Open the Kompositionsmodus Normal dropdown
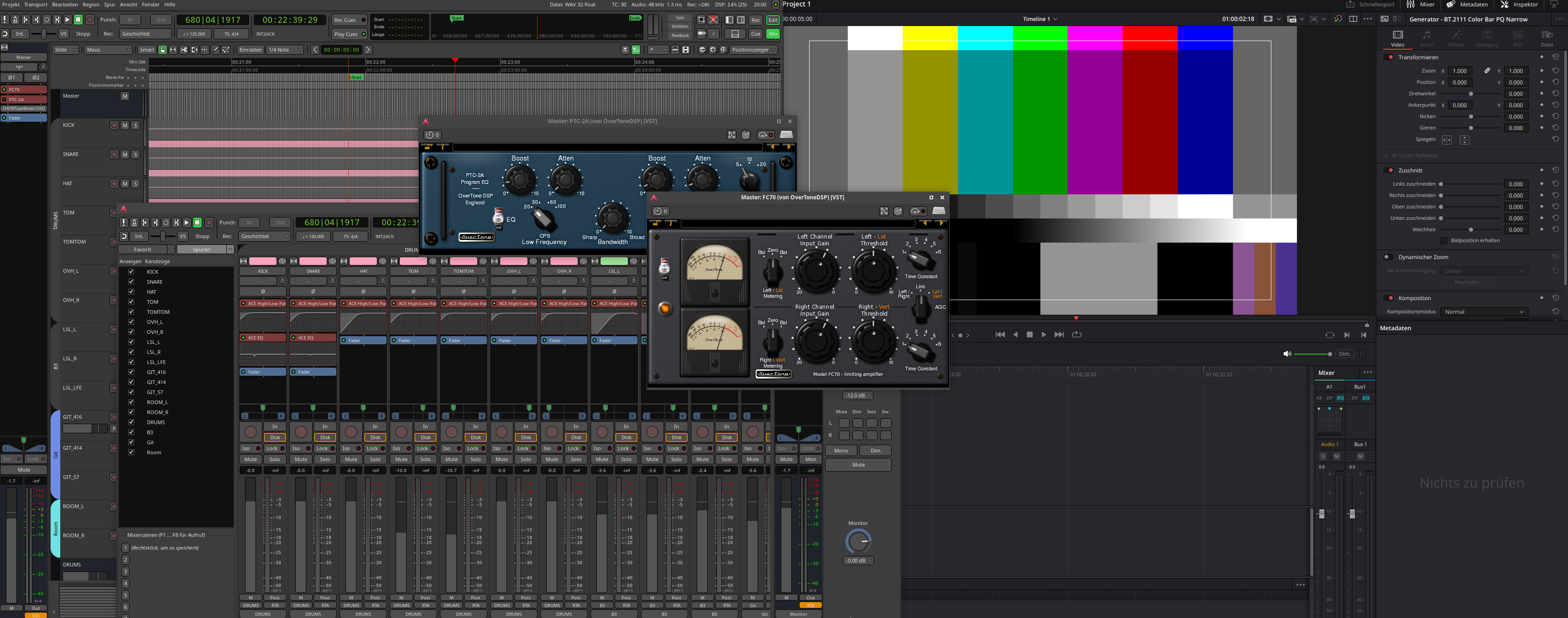This screenshot has width=1568, height=618. tap(1484, 312)
